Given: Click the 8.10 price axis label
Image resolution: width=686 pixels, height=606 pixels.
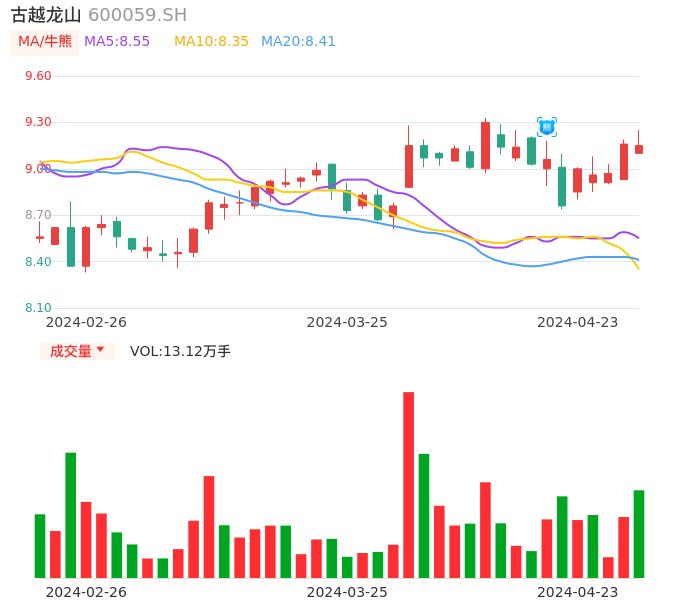Looking at the screenshot, I should coord(37,308).
